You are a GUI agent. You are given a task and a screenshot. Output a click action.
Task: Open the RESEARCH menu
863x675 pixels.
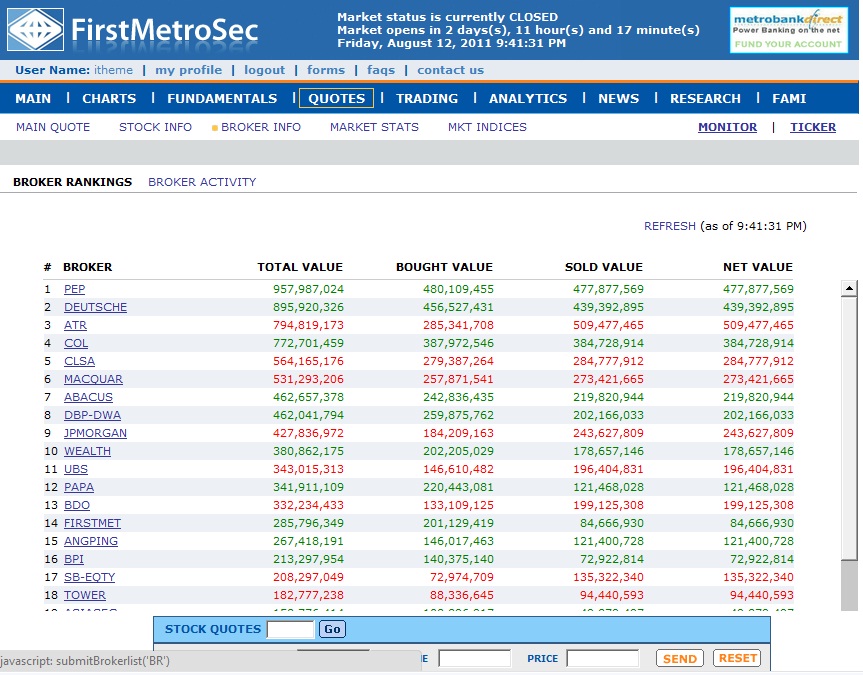(x=705, y=99)
